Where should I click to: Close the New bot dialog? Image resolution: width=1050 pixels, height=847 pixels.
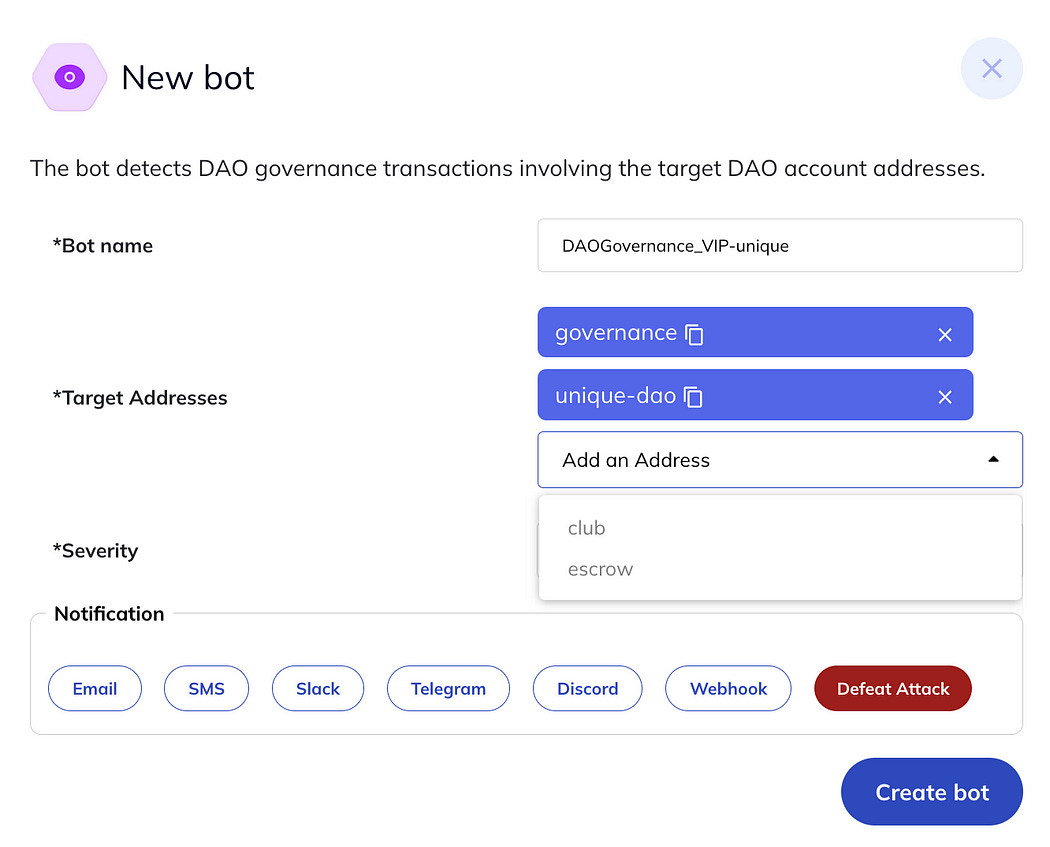point(991,68)
